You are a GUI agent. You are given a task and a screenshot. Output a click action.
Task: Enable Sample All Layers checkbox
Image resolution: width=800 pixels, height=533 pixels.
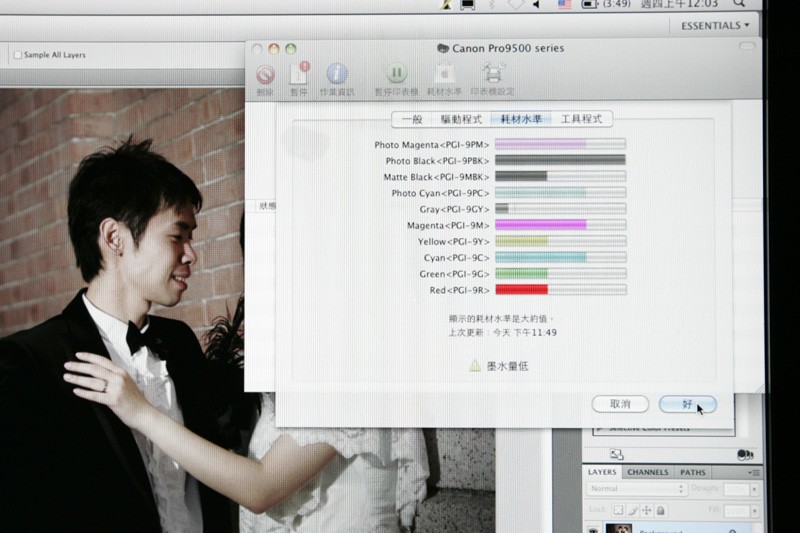point(17,55)
